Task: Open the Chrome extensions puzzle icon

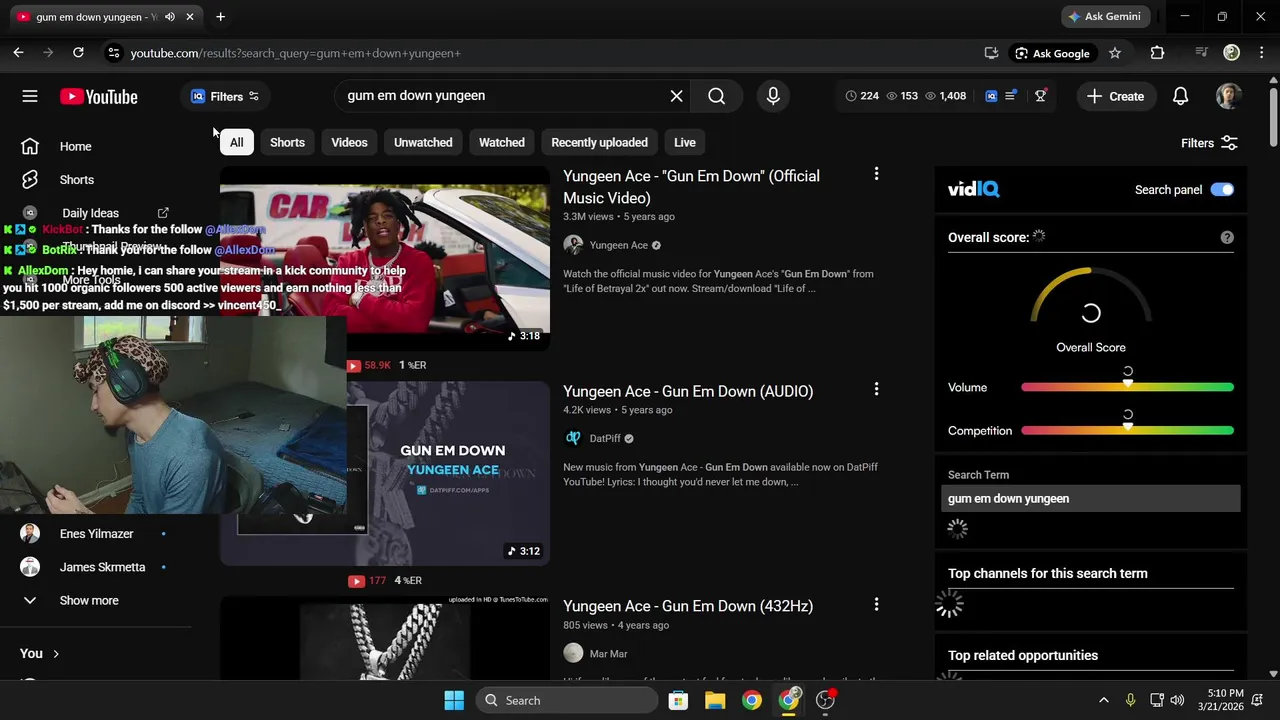Action: pyautogui.click(x=1157, y=53)
